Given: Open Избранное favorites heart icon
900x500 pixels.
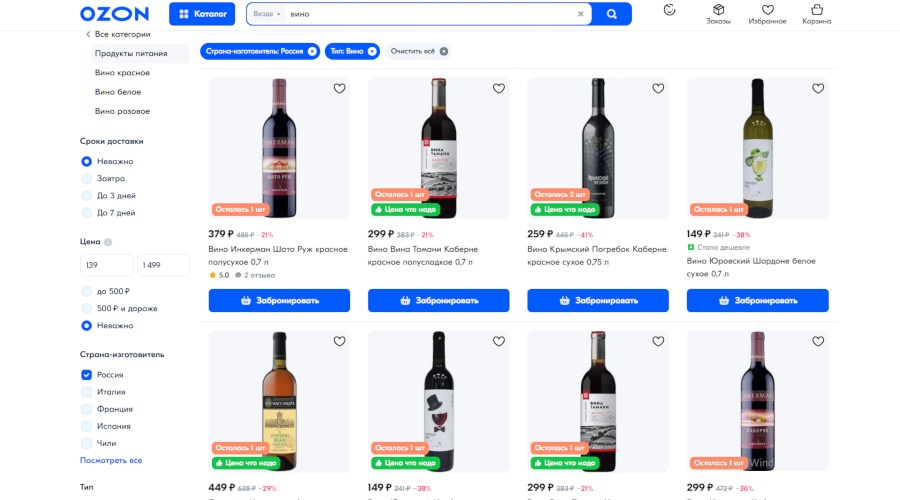Looking at the screenshot, I should click(x=767, y=10).
